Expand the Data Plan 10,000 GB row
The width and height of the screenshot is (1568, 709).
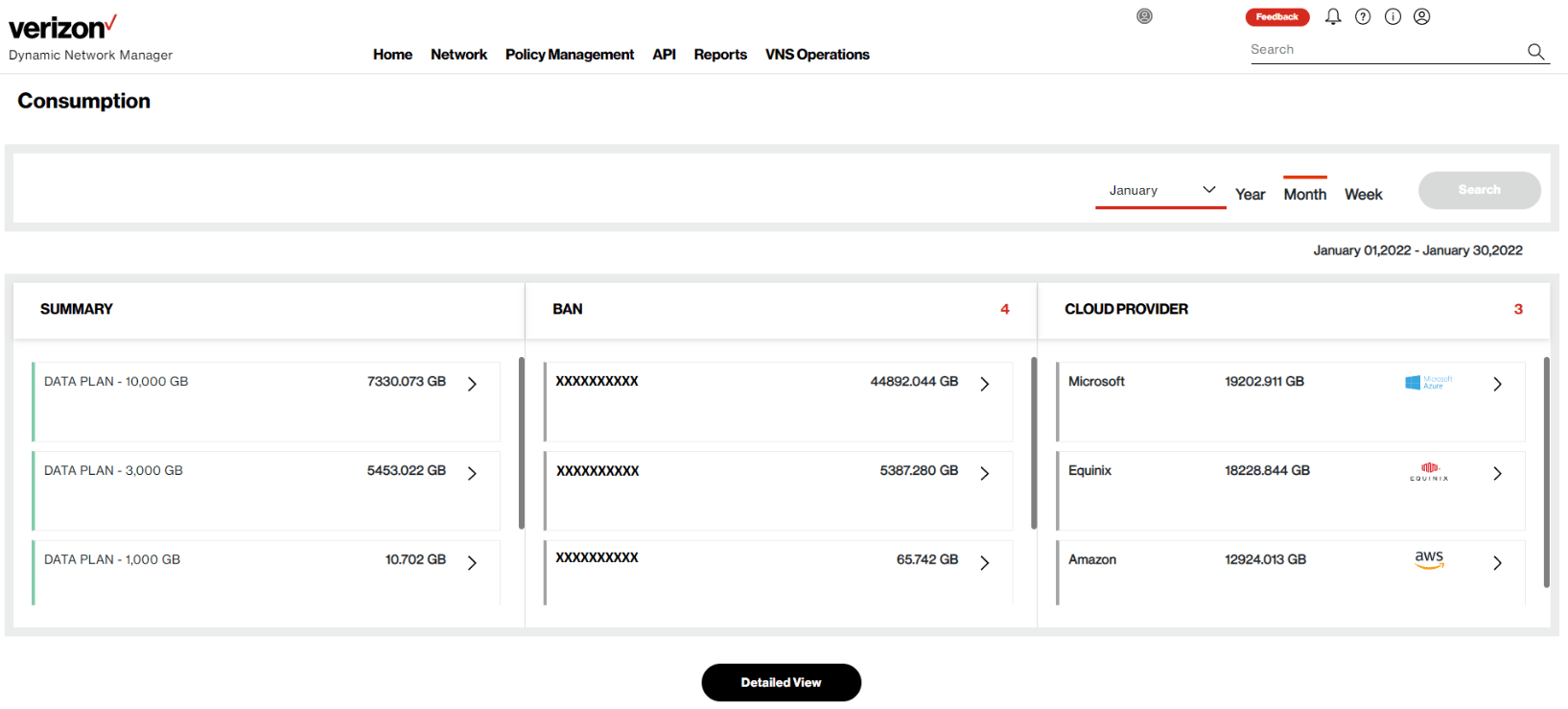pos(472,384)
